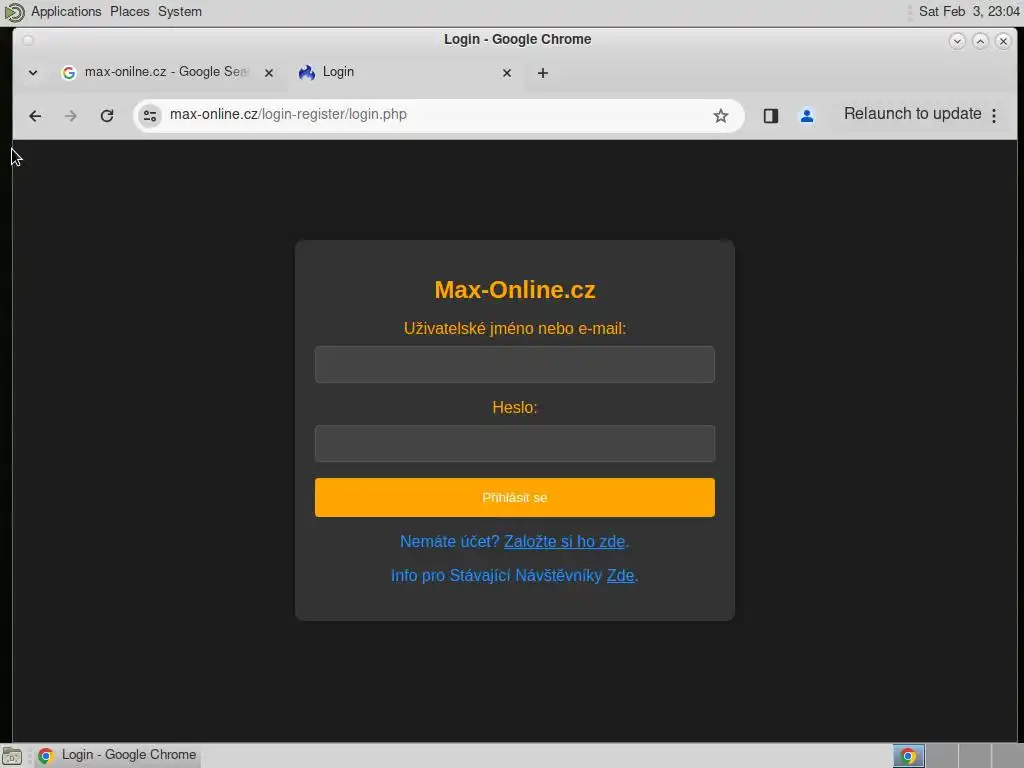Select the Login tab

[405, 72]
